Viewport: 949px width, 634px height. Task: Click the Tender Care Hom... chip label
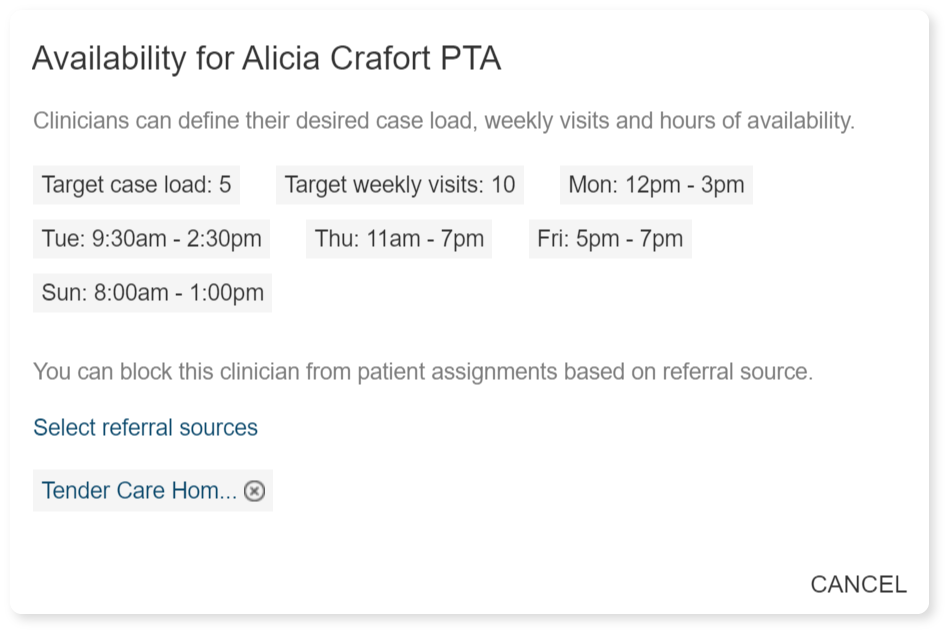[139, 491]
